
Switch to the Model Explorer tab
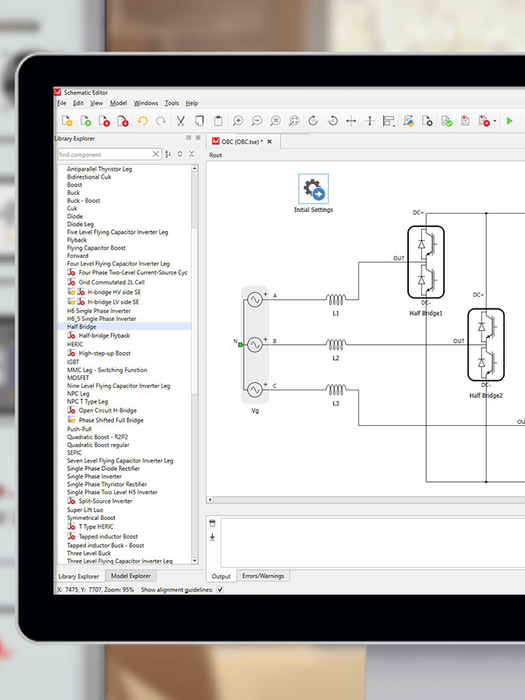tap(131, 576)
